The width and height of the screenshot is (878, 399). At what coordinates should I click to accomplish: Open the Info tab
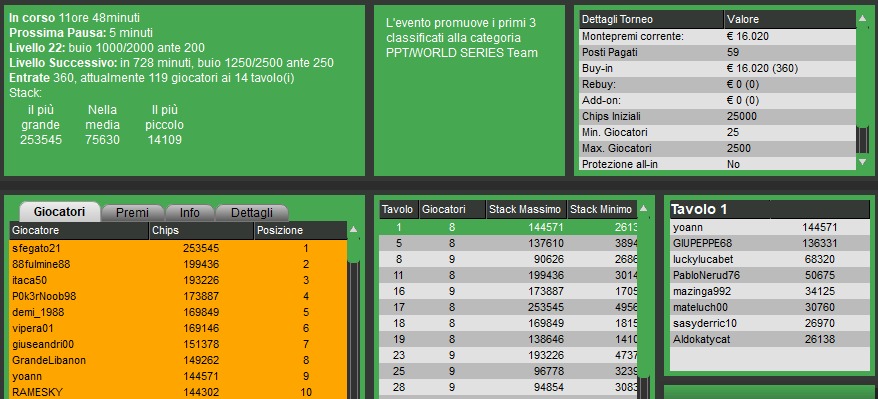189,213
